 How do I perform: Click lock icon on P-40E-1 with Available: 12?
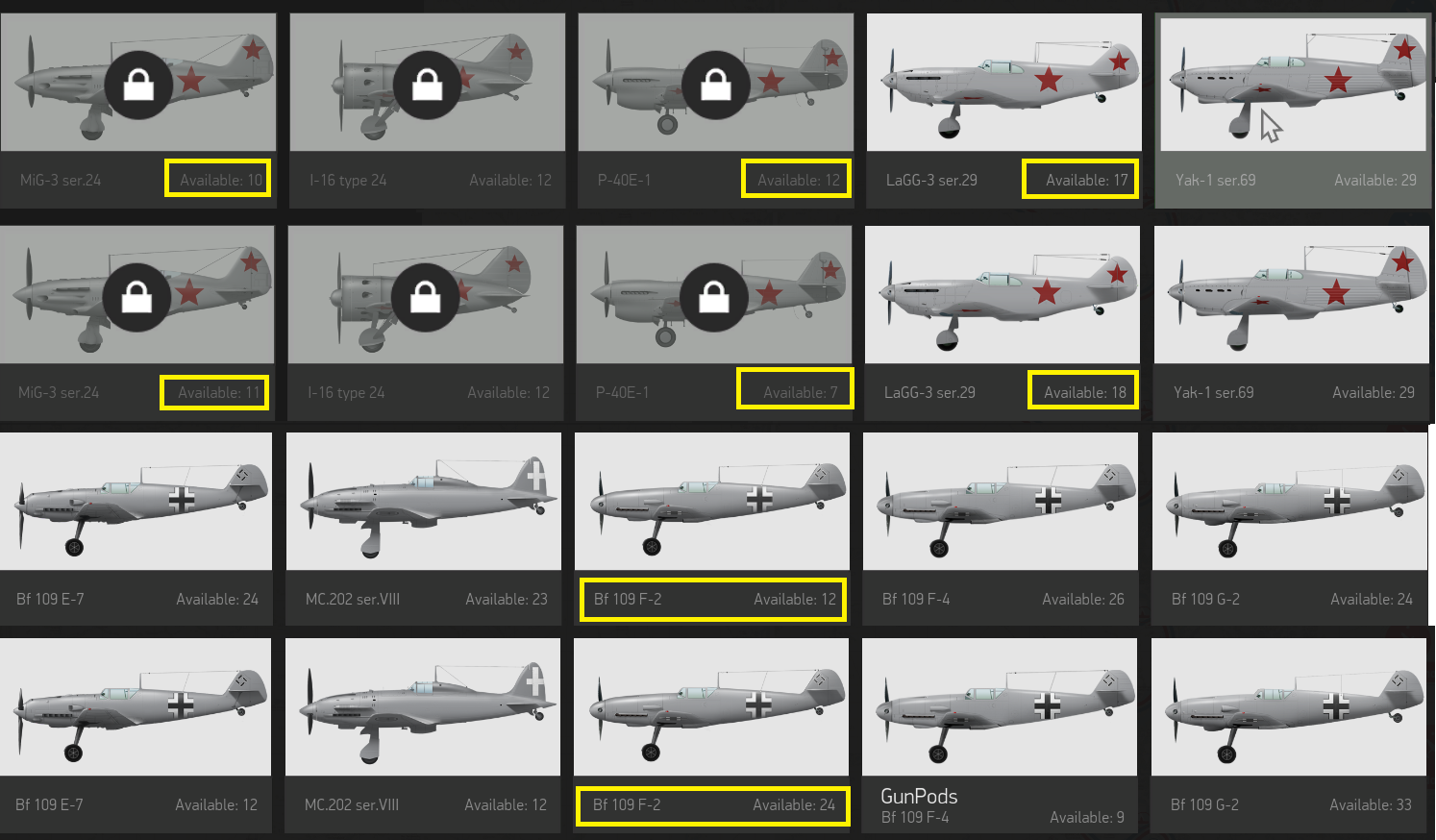pos(716,86)
